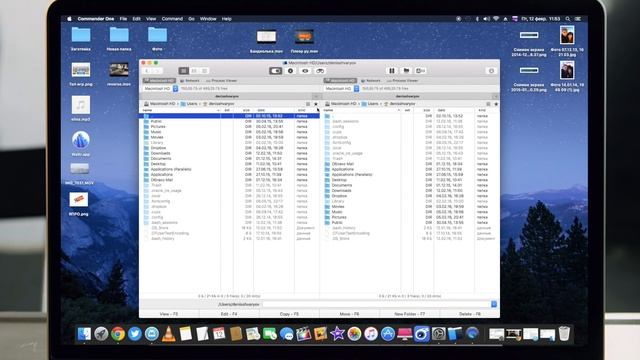Click Users in left panel breadcrumb
640x360 pixels.
189,104
